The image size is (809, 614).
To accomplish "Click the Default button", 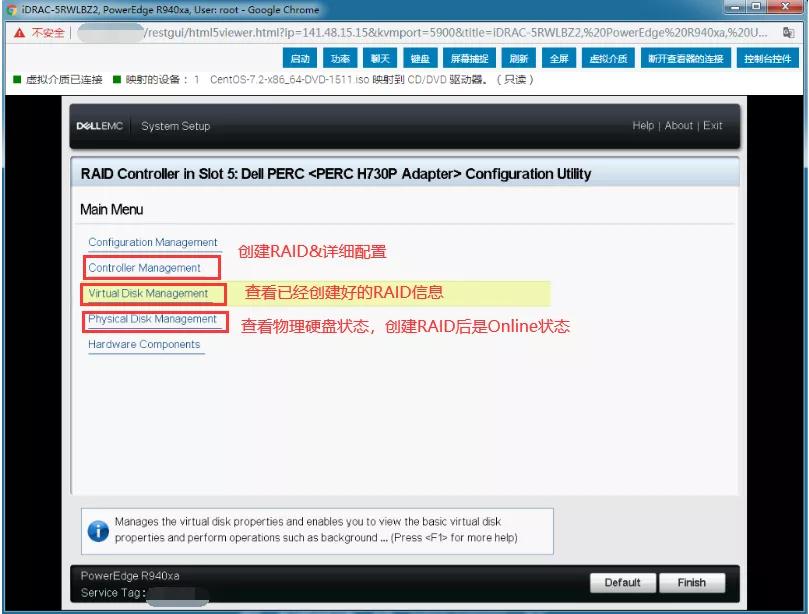I will pos(623,583).
